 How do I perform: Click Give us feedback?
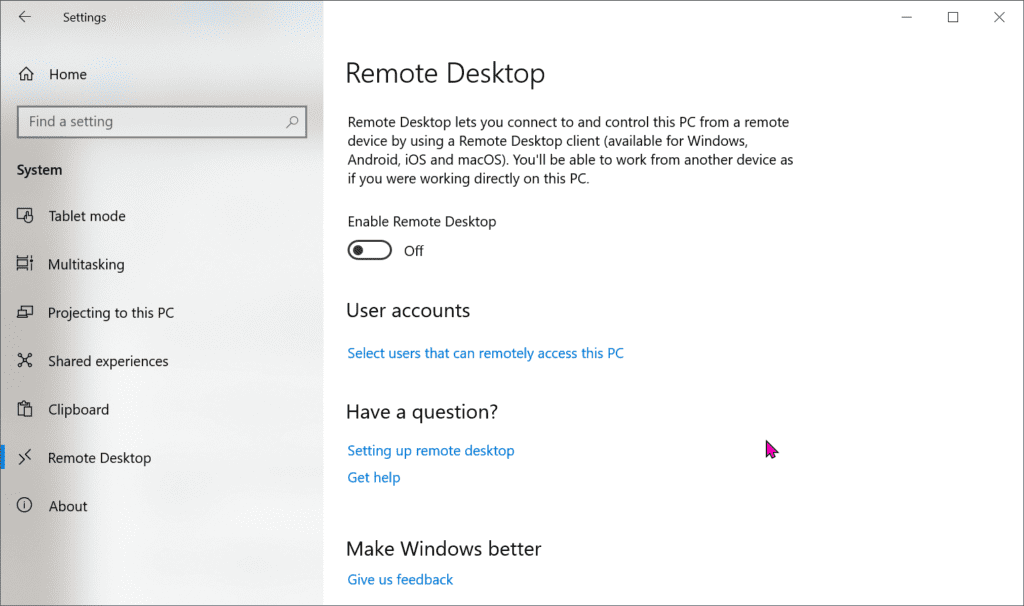pos(400,579)
